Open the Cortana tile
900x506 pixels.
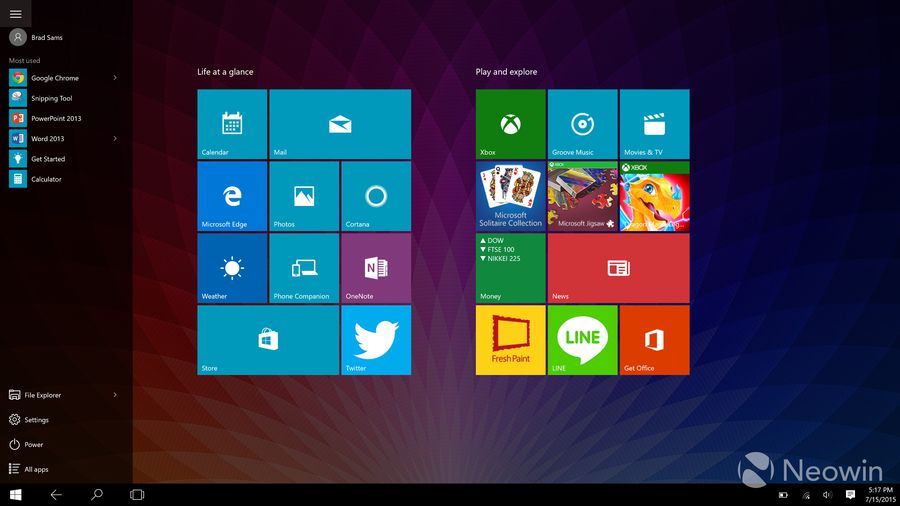(x=376, y=196)
